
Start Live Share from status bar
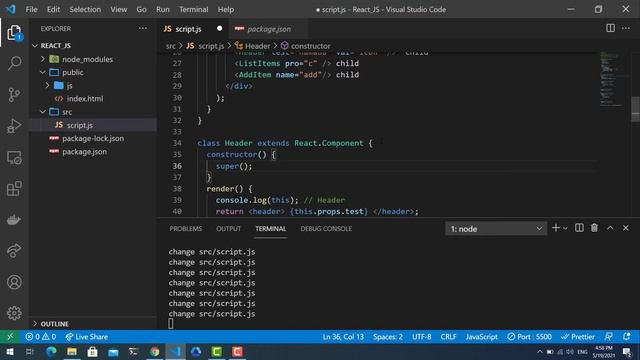[x=87, y=337]
